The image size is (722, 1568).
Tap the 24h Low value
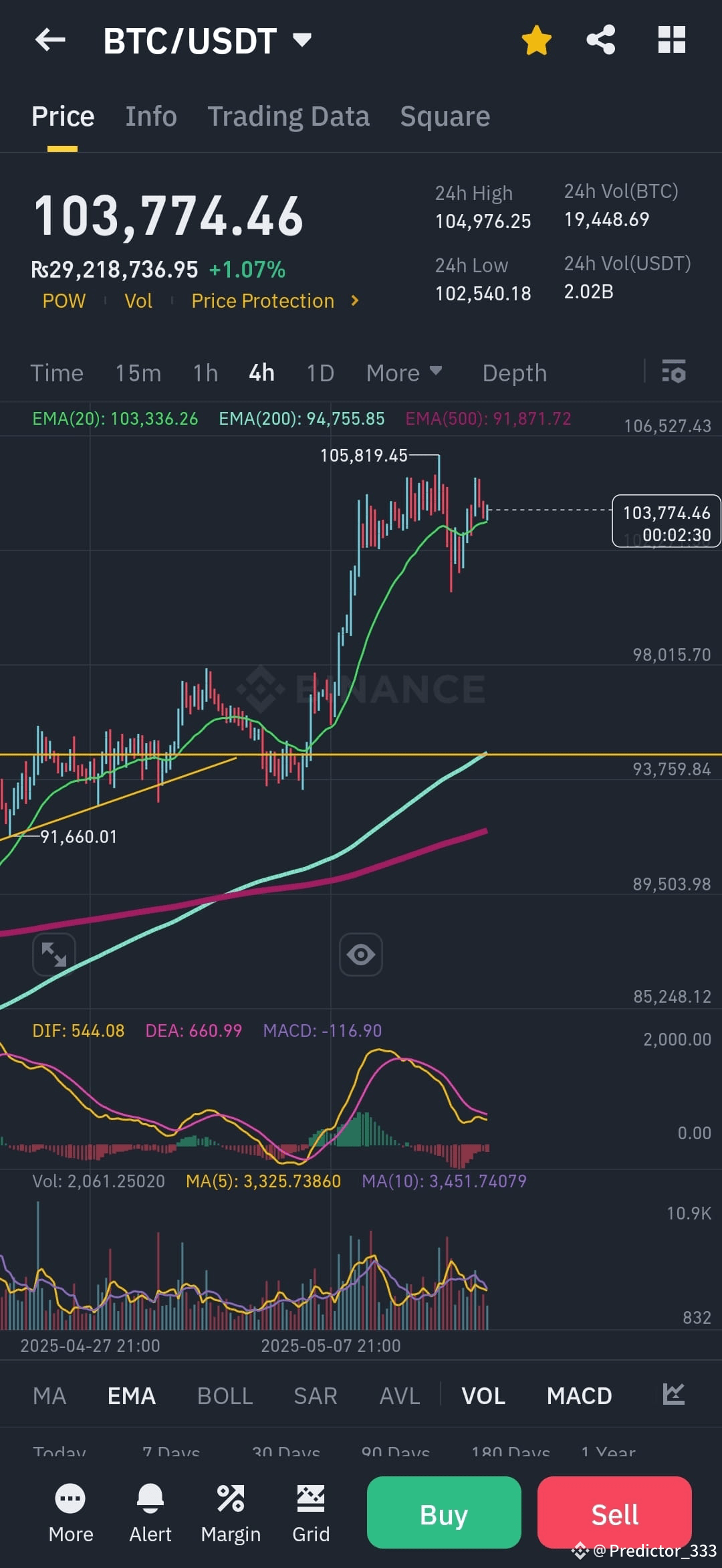483,294
